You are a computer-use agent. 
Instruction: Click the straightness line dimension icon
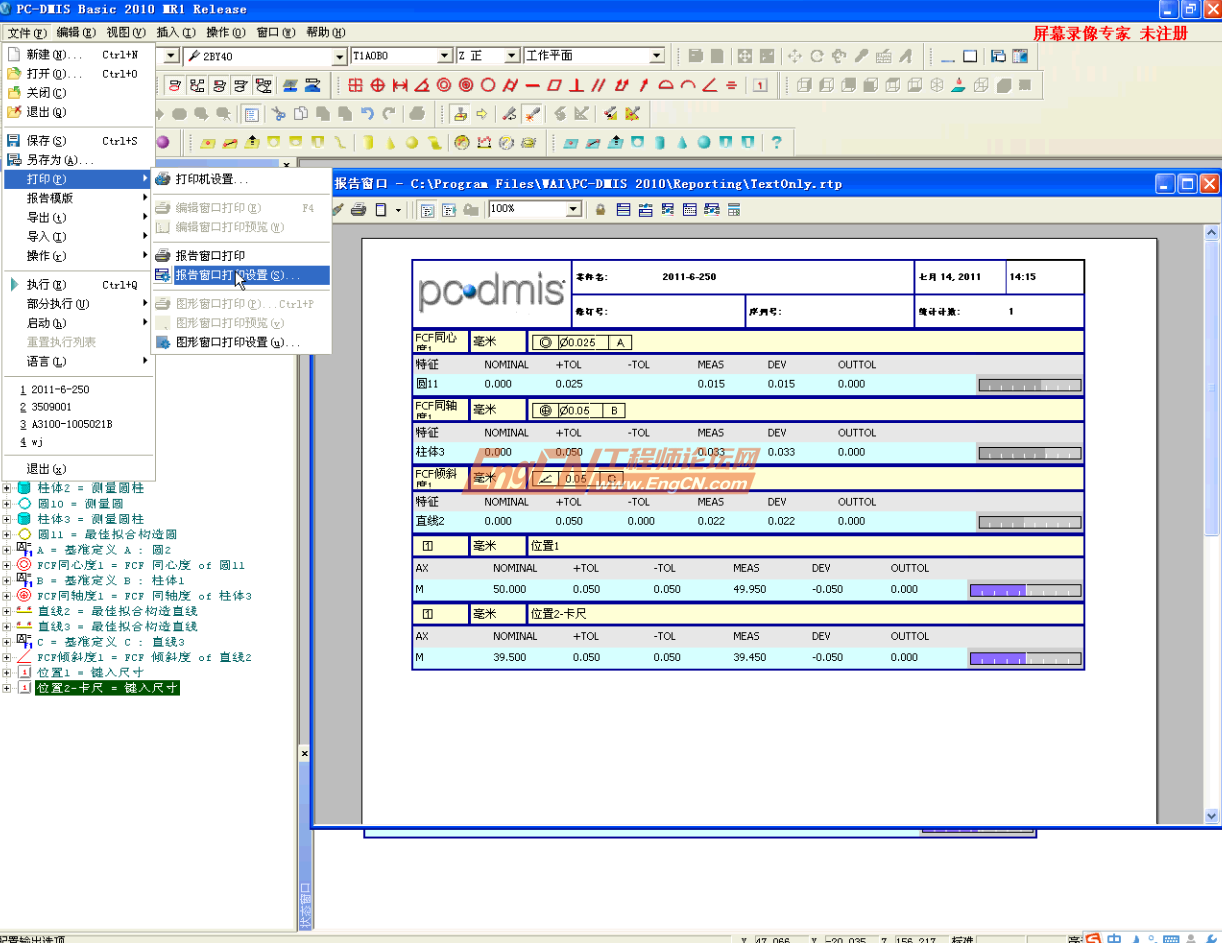point(533,85)
